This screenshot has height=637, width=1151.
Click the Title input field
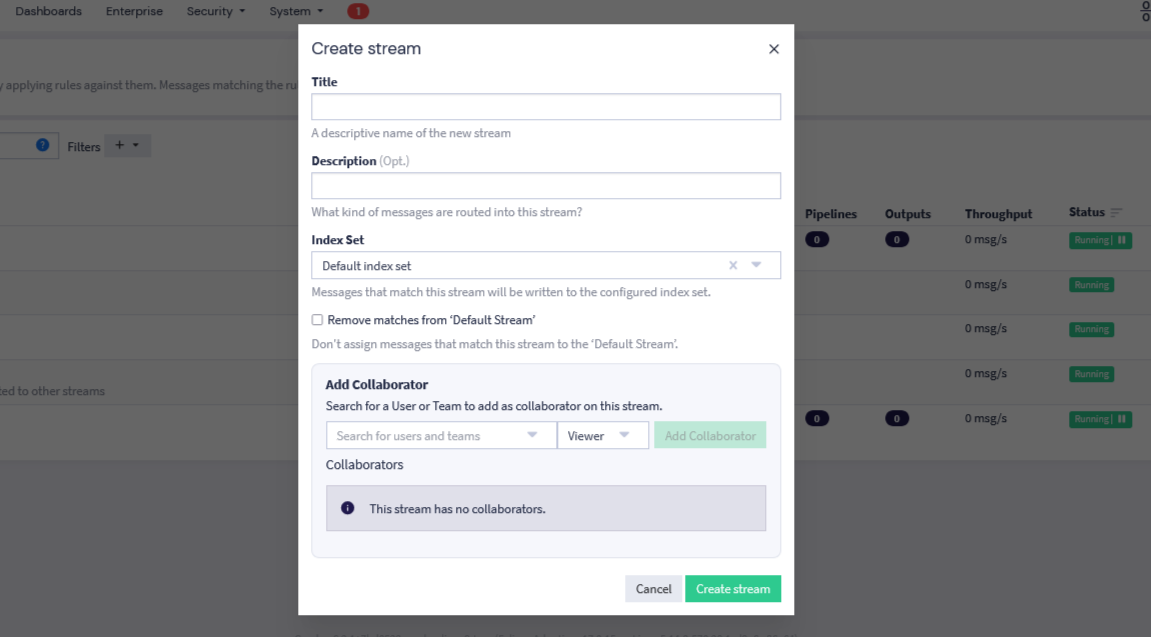(x=545, y=107)
